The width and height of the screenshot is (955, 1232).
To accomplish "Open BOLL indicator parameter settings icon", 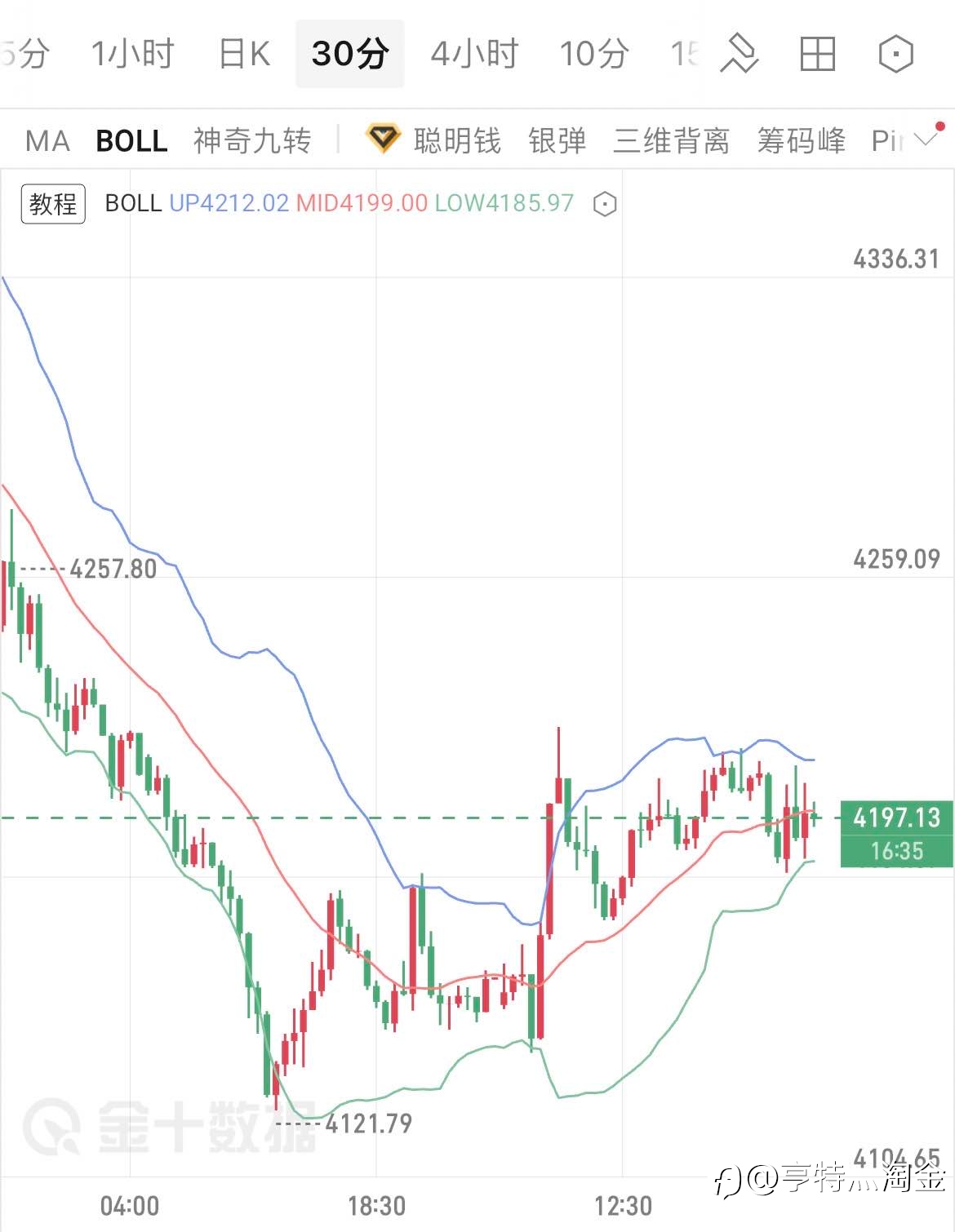I will click(604, 203).
